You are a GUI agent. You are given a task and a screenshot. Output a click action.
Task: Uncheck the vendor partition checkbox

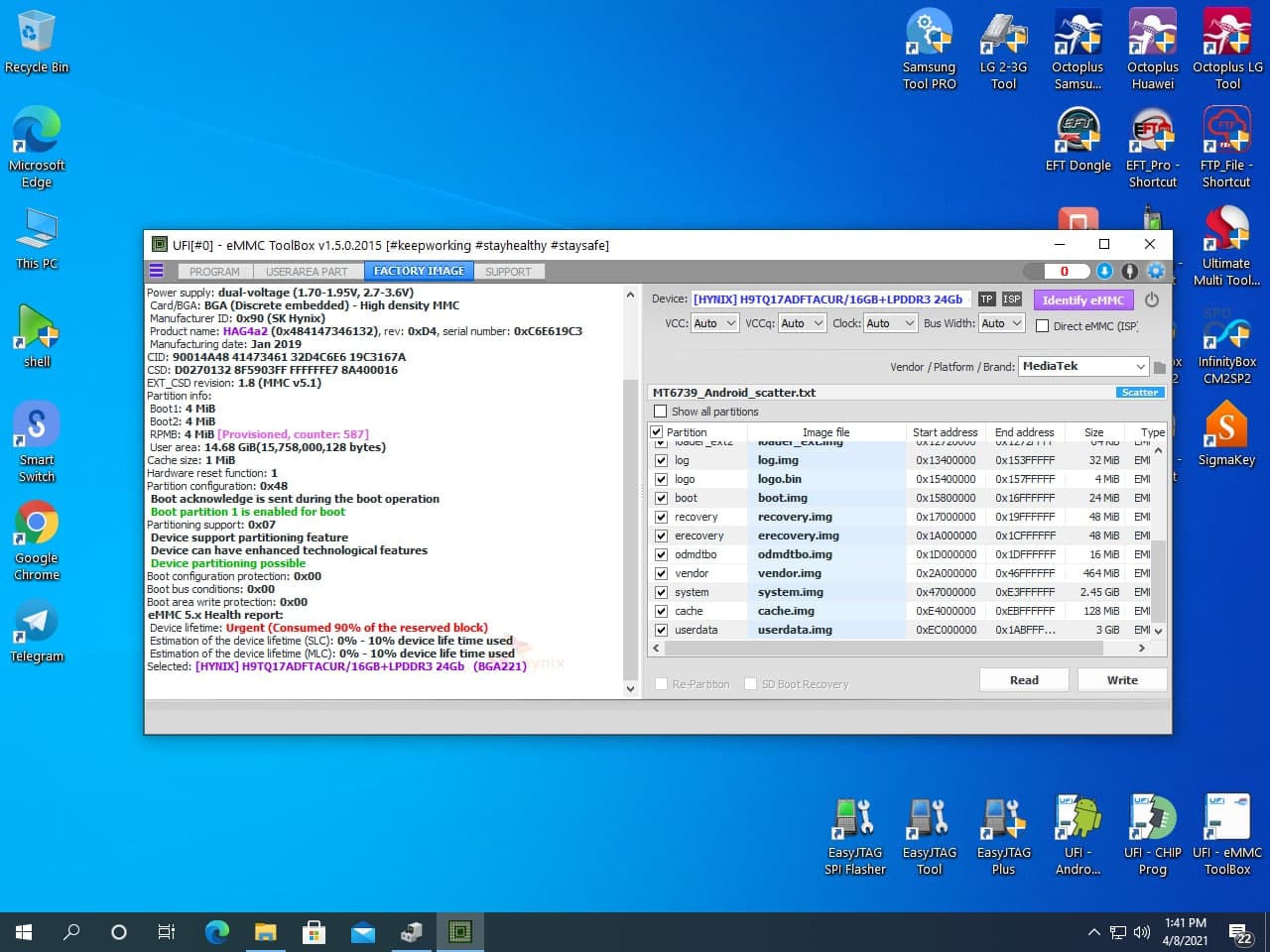coord(661,573)
